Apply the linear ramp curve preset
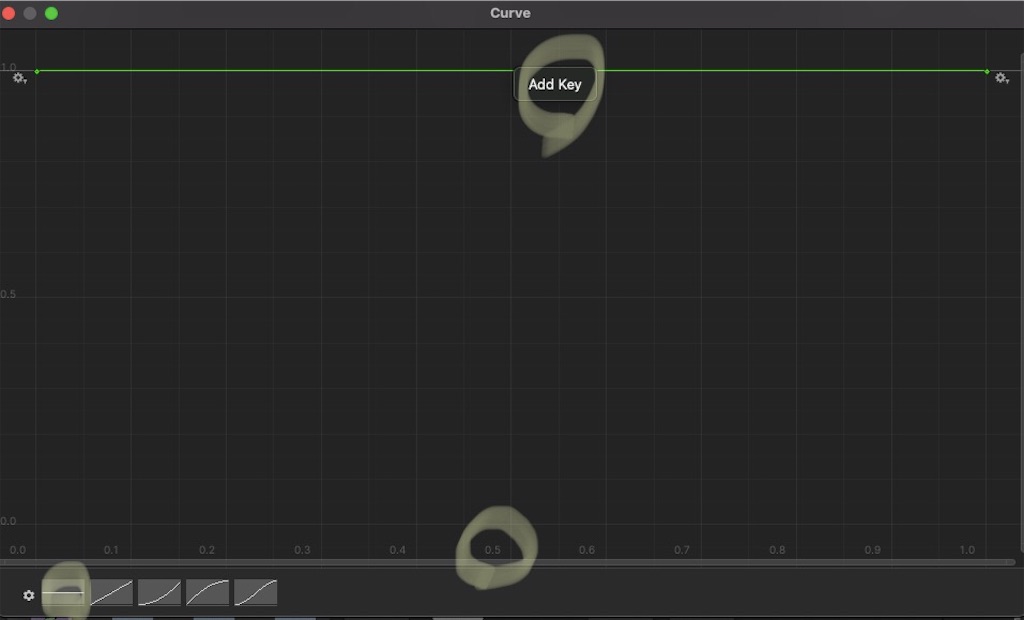Viewport: 1024px width, 620px height. 111,593
